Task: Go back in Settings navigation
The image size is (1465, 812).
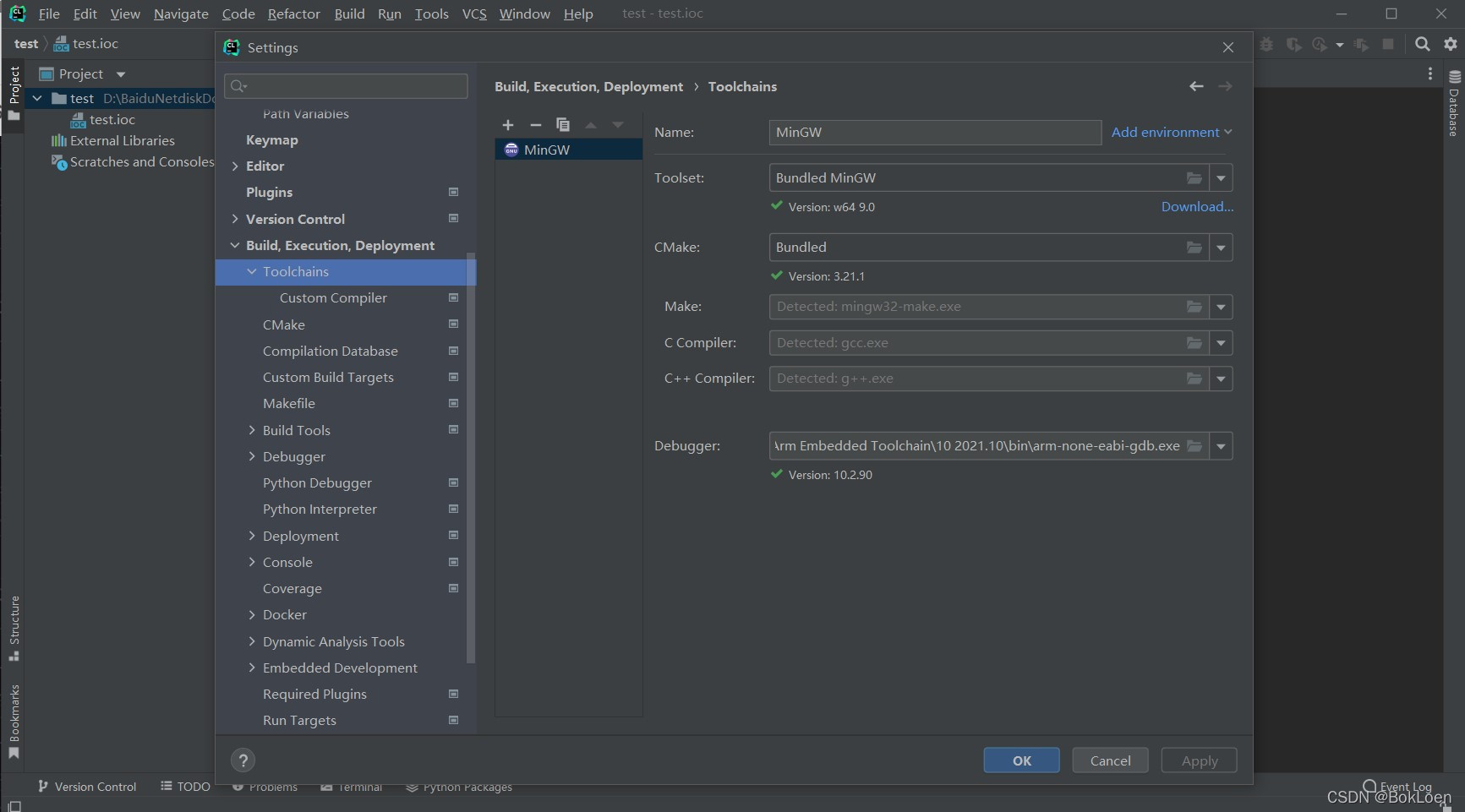Action: pos(1196,86)
